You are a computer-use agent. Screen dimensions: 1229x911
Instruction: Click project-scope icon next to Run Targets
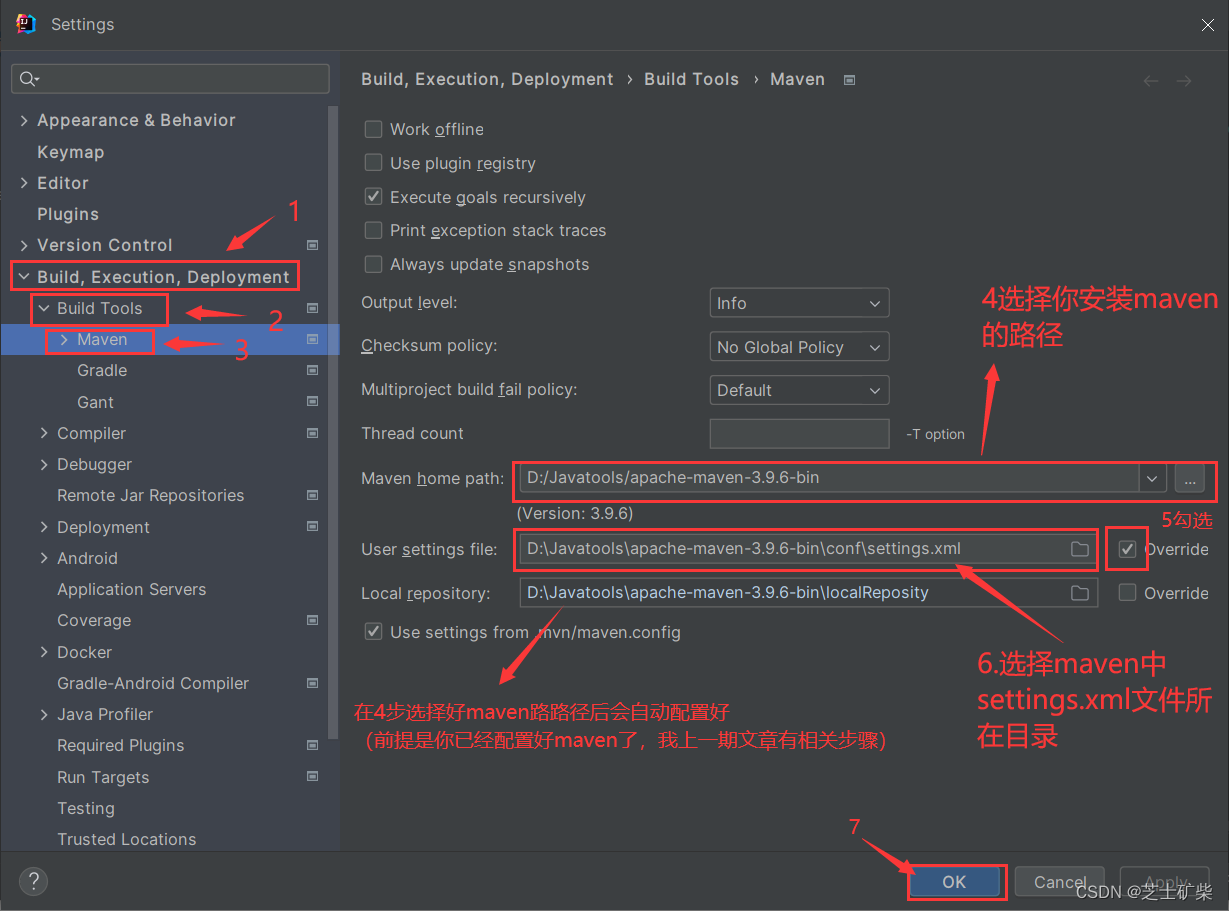coord(313,777)
